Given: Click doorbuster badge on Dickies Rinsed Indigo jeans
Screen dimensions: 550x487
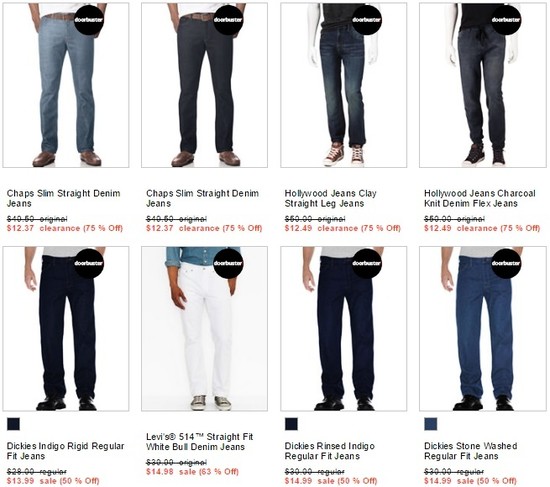Looking at the screenshot, I should [x=367, y=263].
